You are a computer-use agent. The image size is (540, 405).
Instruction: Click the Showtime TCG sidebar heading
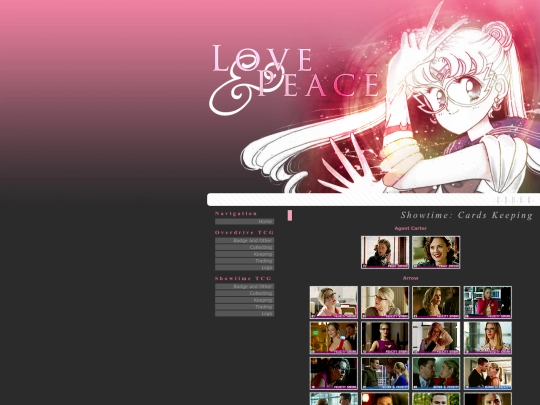243,278
